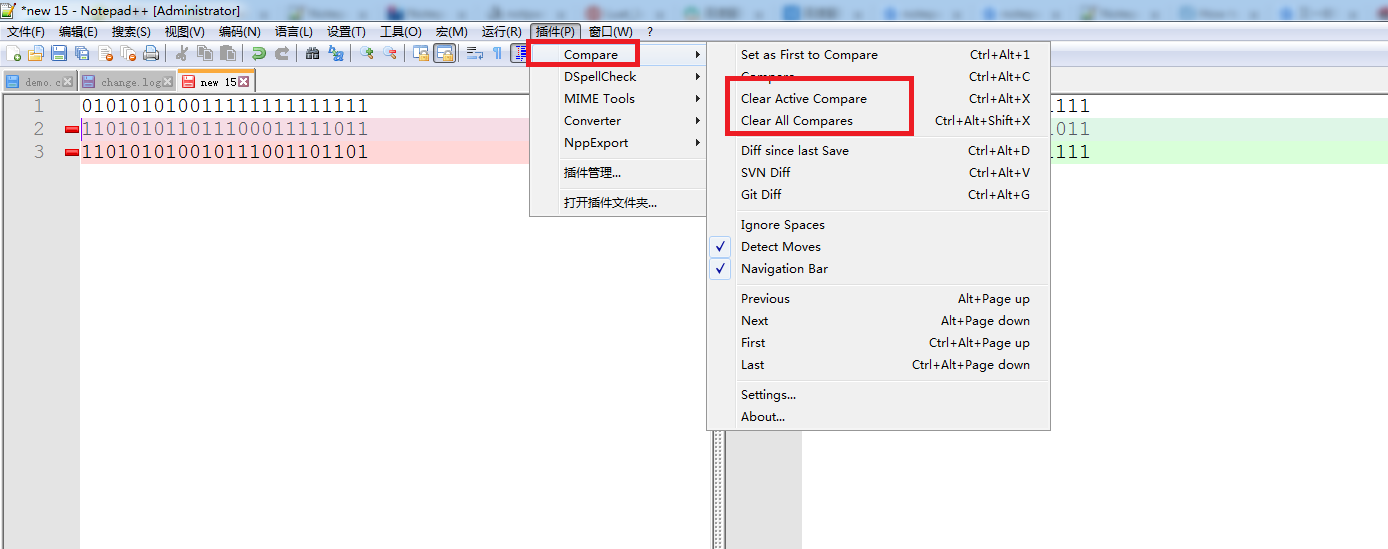
Task: Open Compare Settings... entry
Action: click(x=878, y=395)
